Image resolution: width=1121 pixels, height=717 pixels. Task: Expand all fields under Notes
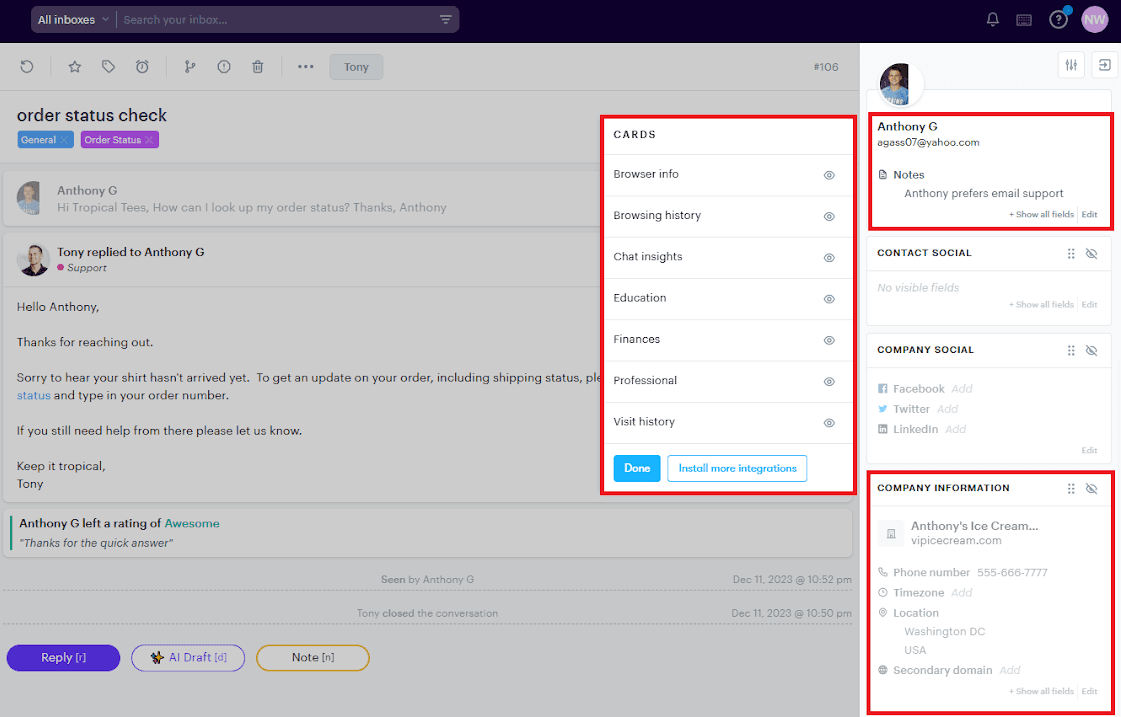(1041, 214)
